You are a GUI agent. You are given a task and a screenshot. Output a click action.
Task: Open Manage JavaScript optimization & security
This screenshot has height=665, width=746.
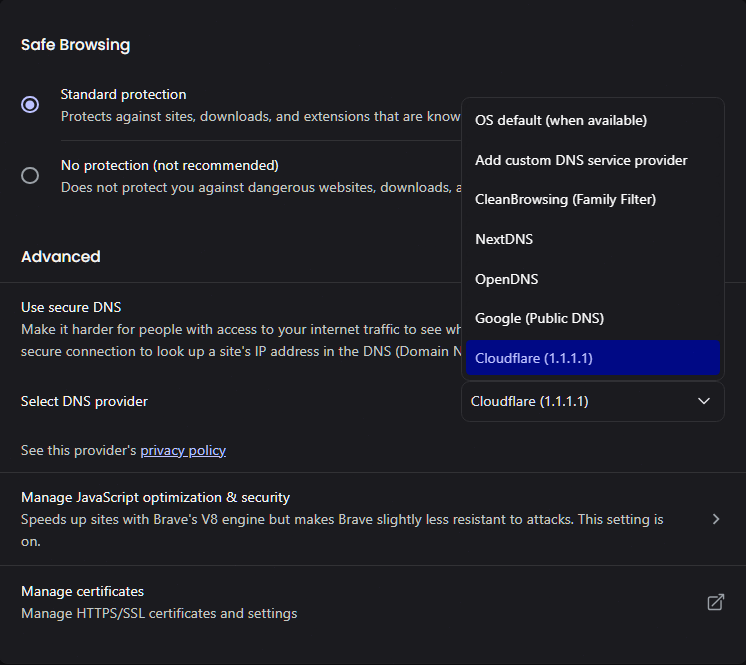click(155, 497)
